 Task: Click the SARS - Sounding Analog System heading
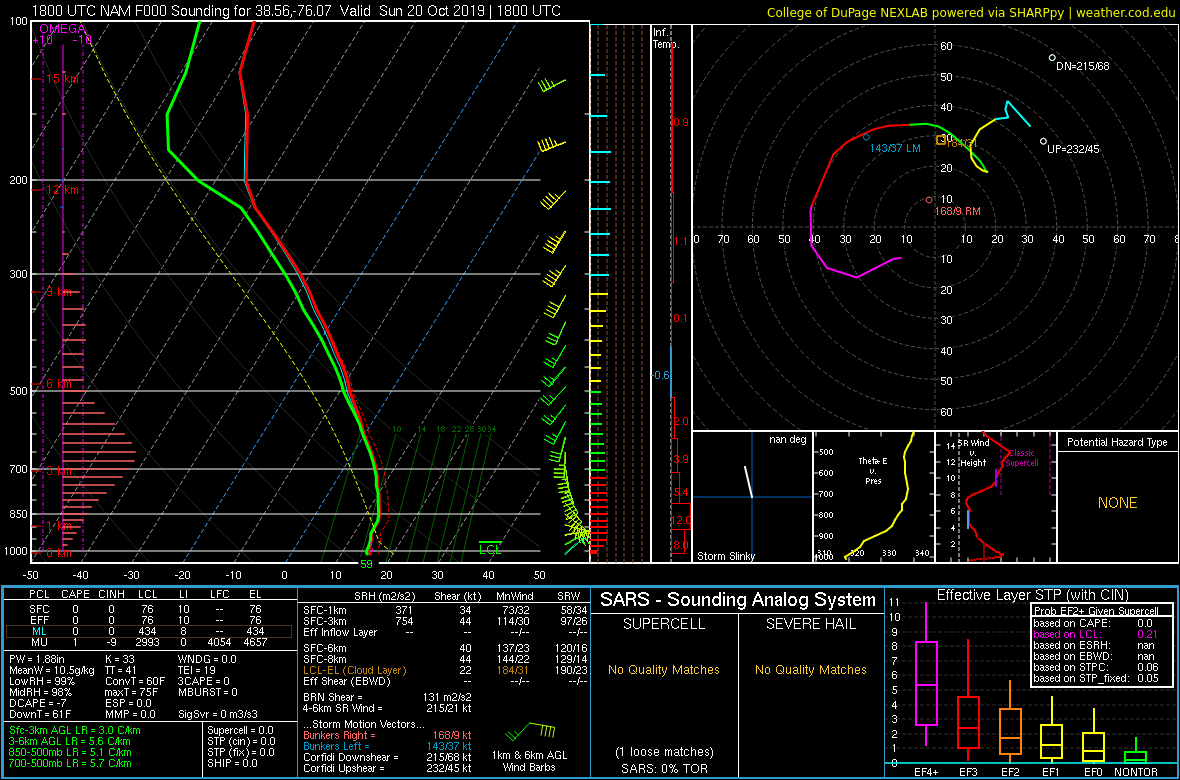(x=738, y=600)
